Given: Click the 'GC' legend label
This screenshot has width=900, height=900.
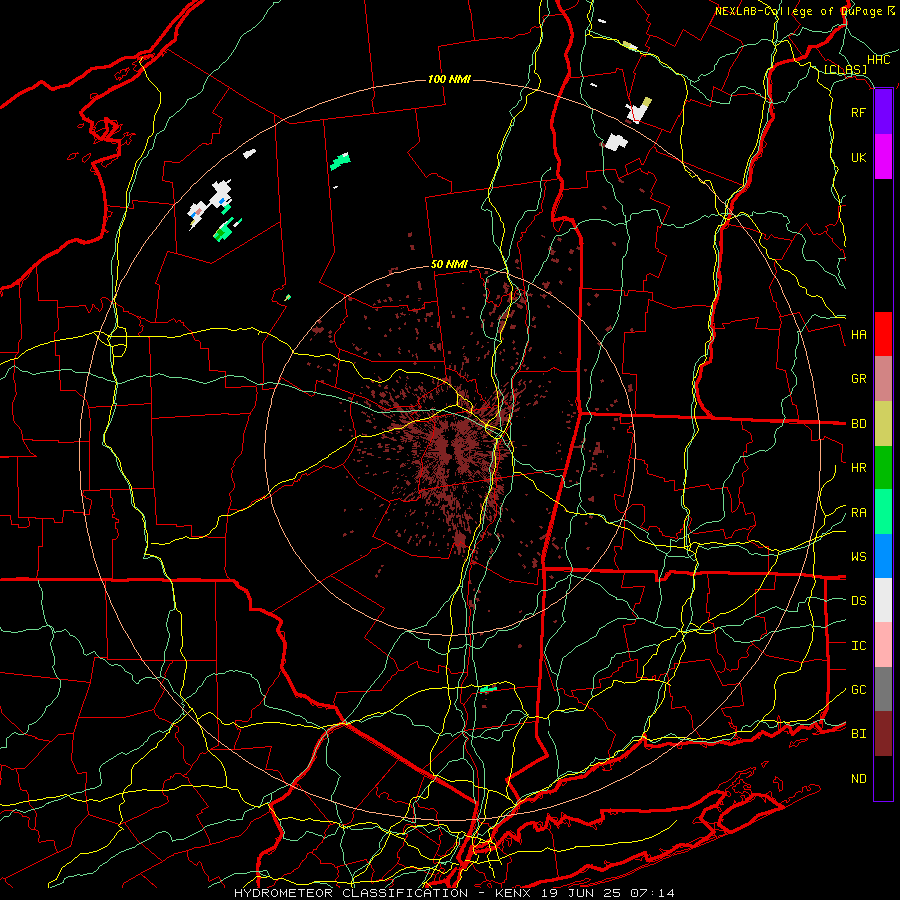Looking at the screenshot, I should point(859,690).
